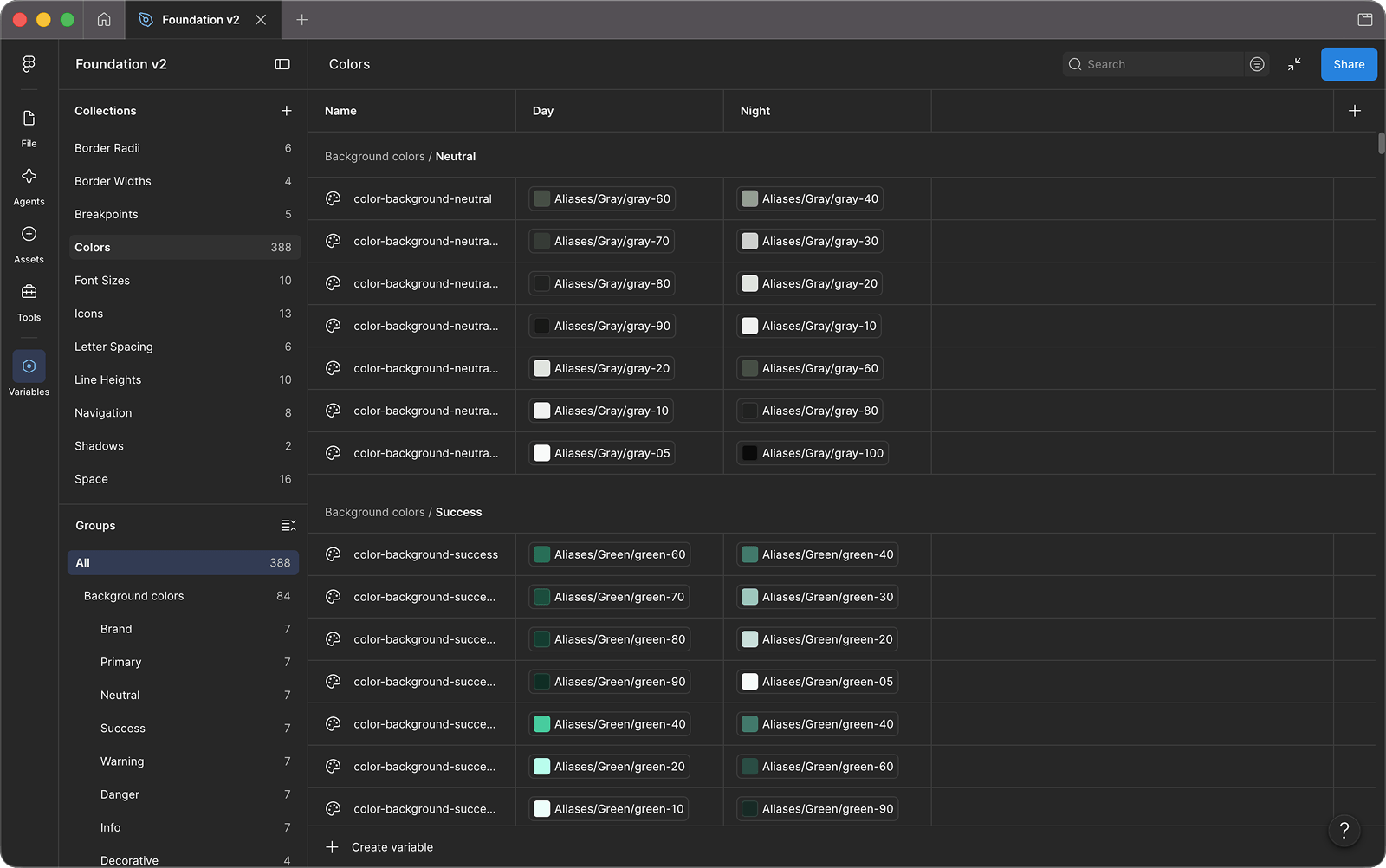Click the Aliases/Green/green-30 Night value

(817, 597)
